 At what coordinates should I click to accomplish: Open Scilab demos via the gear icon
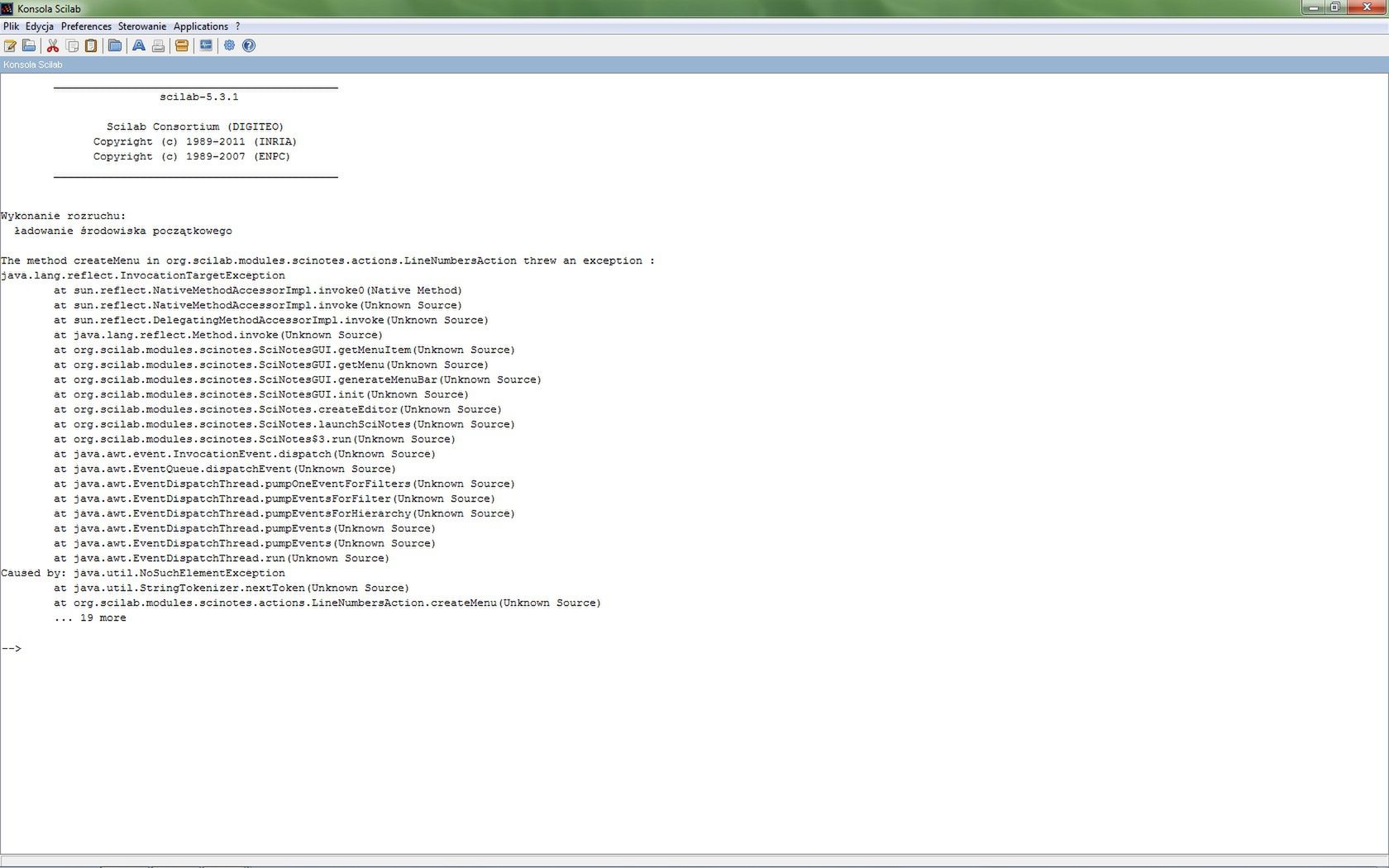click(230, 45)
